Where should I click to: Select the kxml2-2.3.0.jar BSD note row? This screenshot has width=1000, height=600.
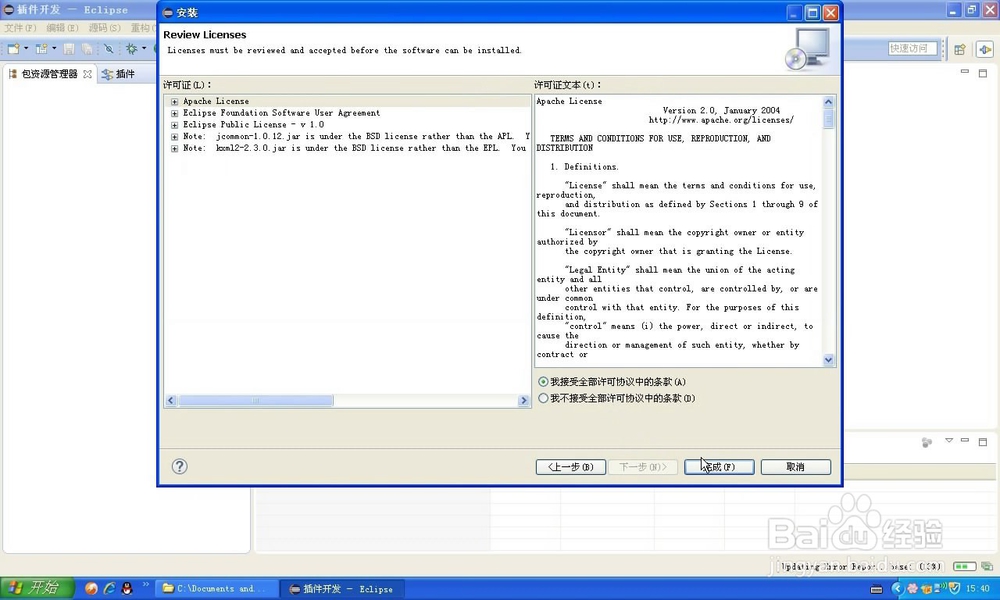[348, 149]
